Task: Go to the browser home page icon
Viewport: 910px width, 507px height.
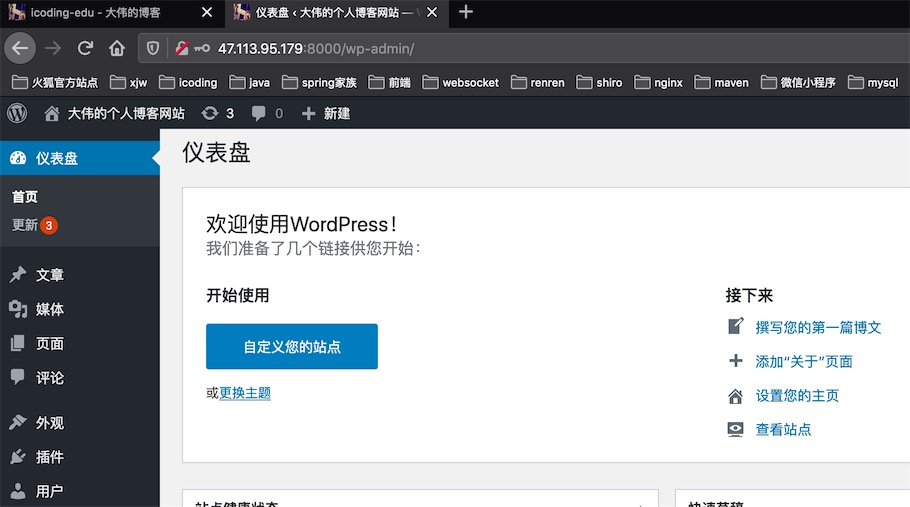Action: click(117, 48)
